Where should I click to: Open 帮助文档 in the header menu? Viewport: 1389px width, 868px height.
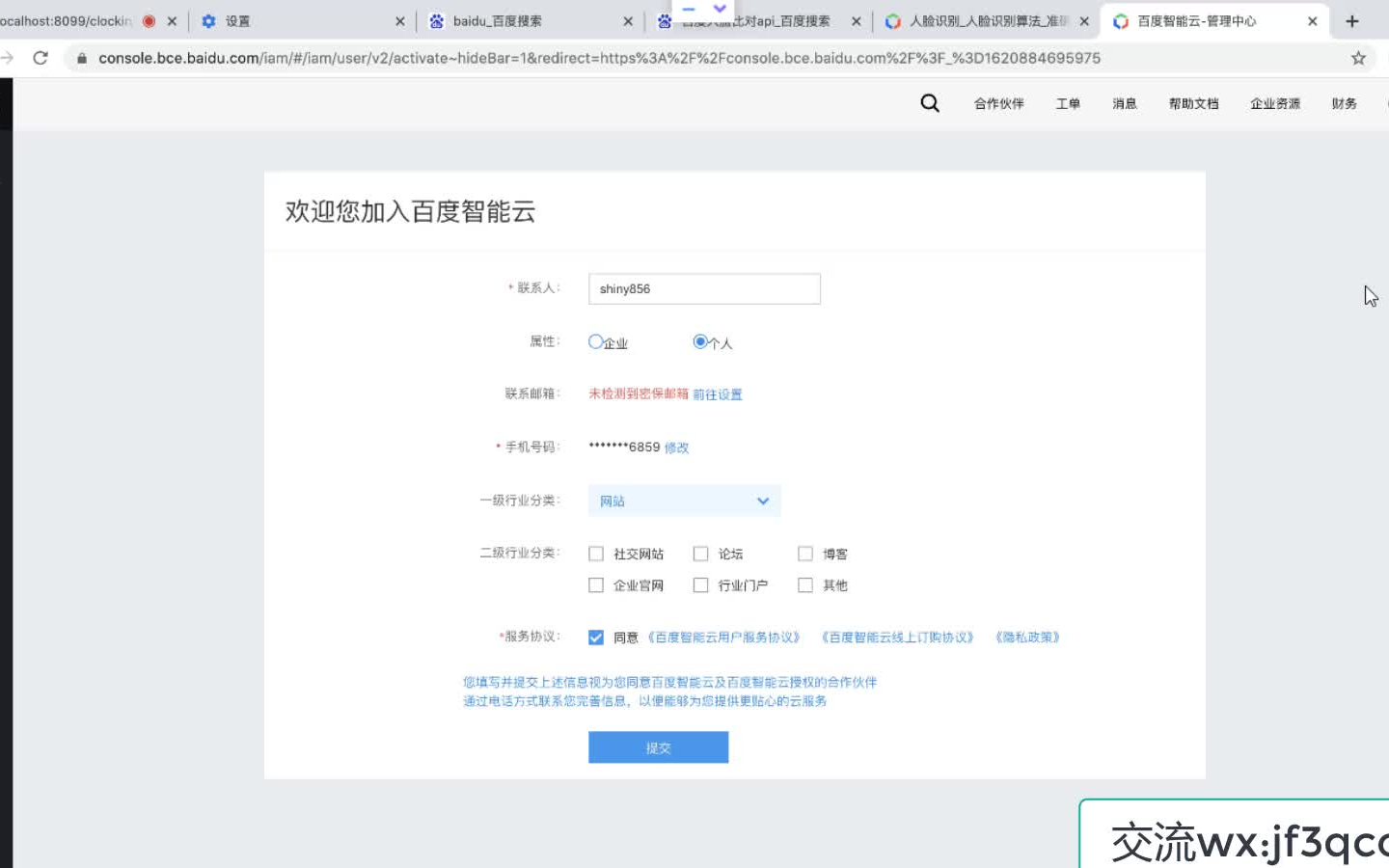click(x=1194, y=103)
